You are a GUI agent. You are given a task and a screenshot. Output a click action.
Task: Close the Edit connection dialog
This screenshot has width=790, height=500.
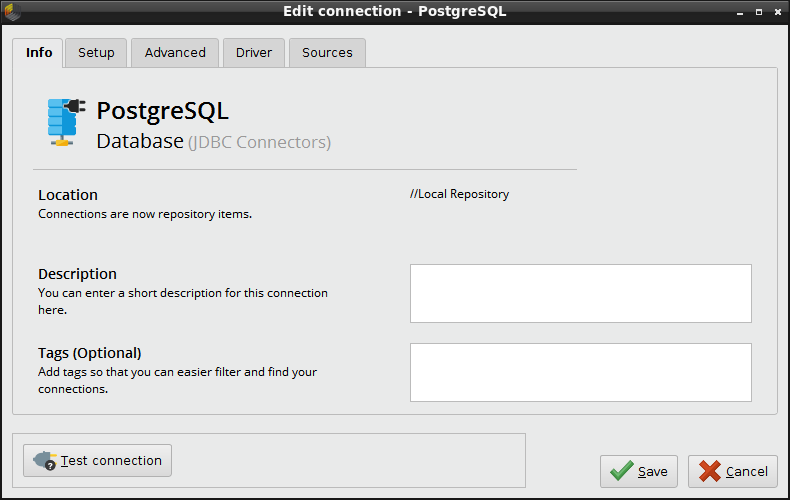pos(776,11)
